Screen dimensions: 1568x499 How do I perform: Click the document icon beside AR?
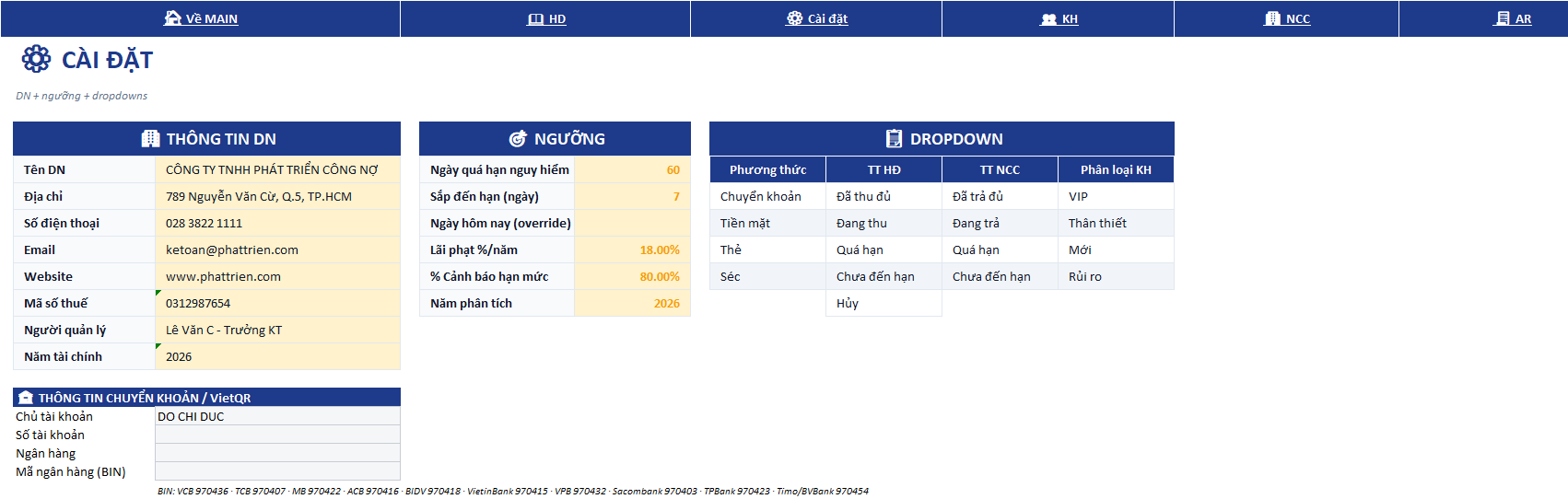[1502, 18]
